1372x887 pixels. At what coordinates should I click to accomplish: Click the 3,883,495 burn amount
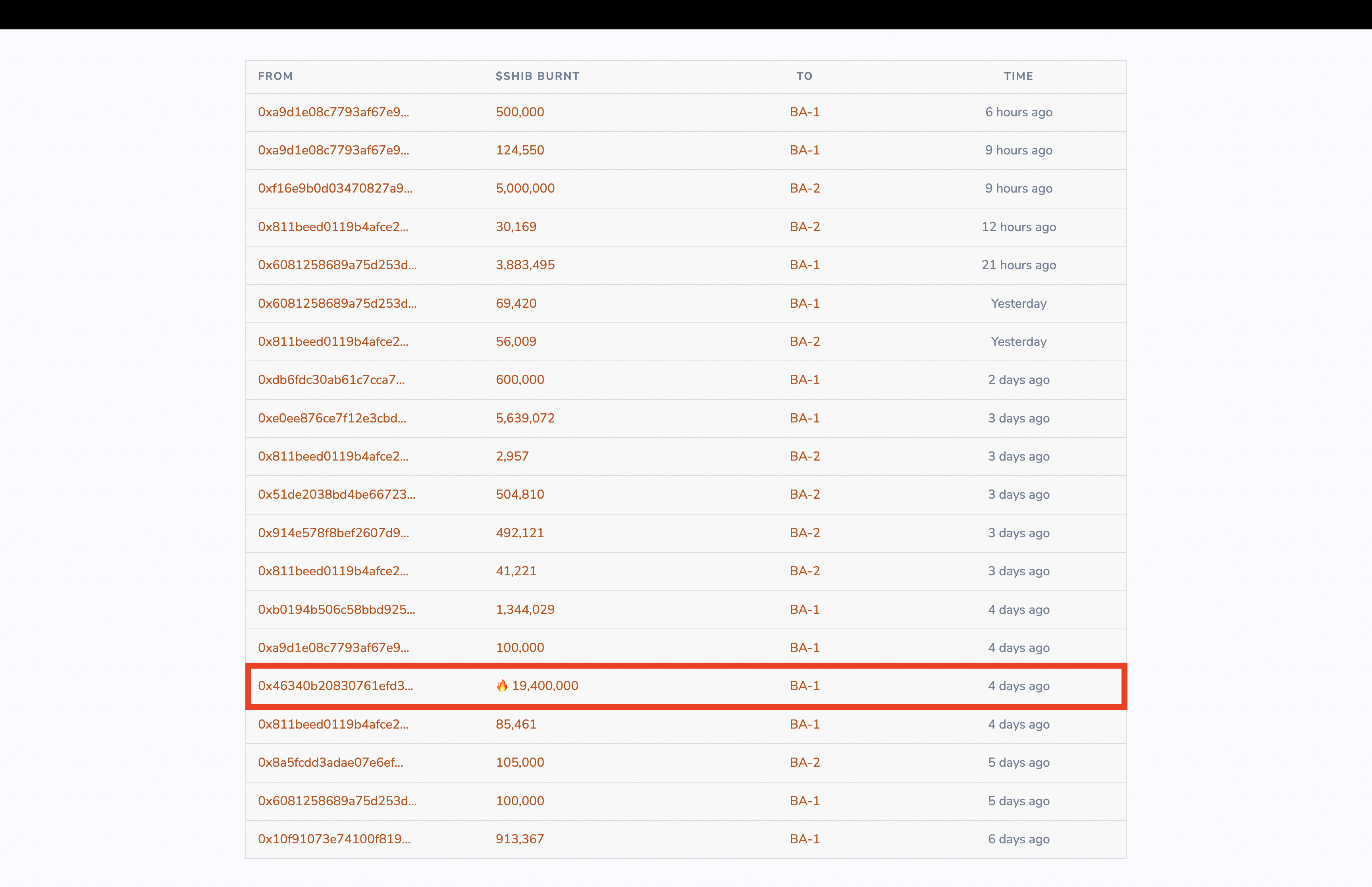524,265
